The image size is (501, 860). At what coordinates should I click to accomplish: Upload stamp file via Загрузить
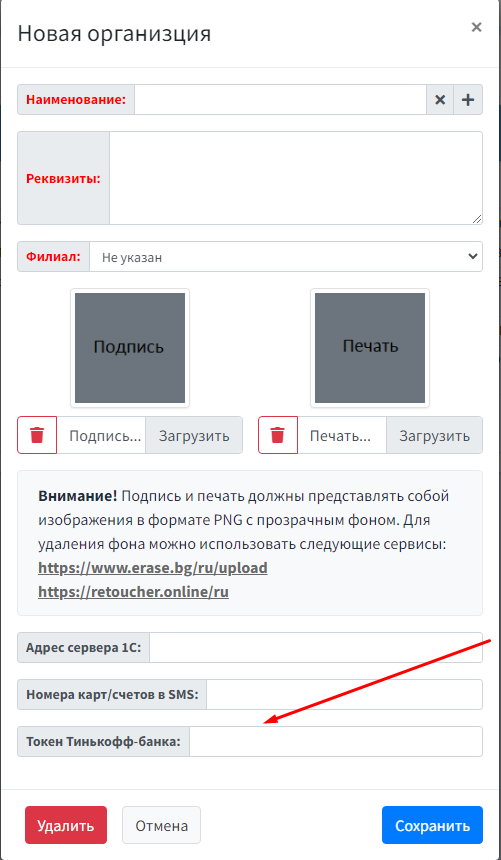coord(434,435)
